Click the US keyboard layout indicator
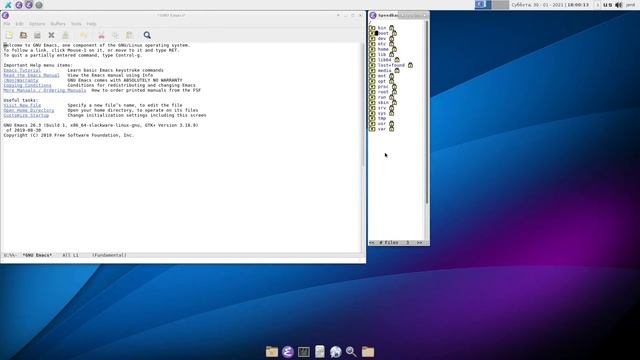This screenshot has width=640, height=360. [x=608, y=5]
